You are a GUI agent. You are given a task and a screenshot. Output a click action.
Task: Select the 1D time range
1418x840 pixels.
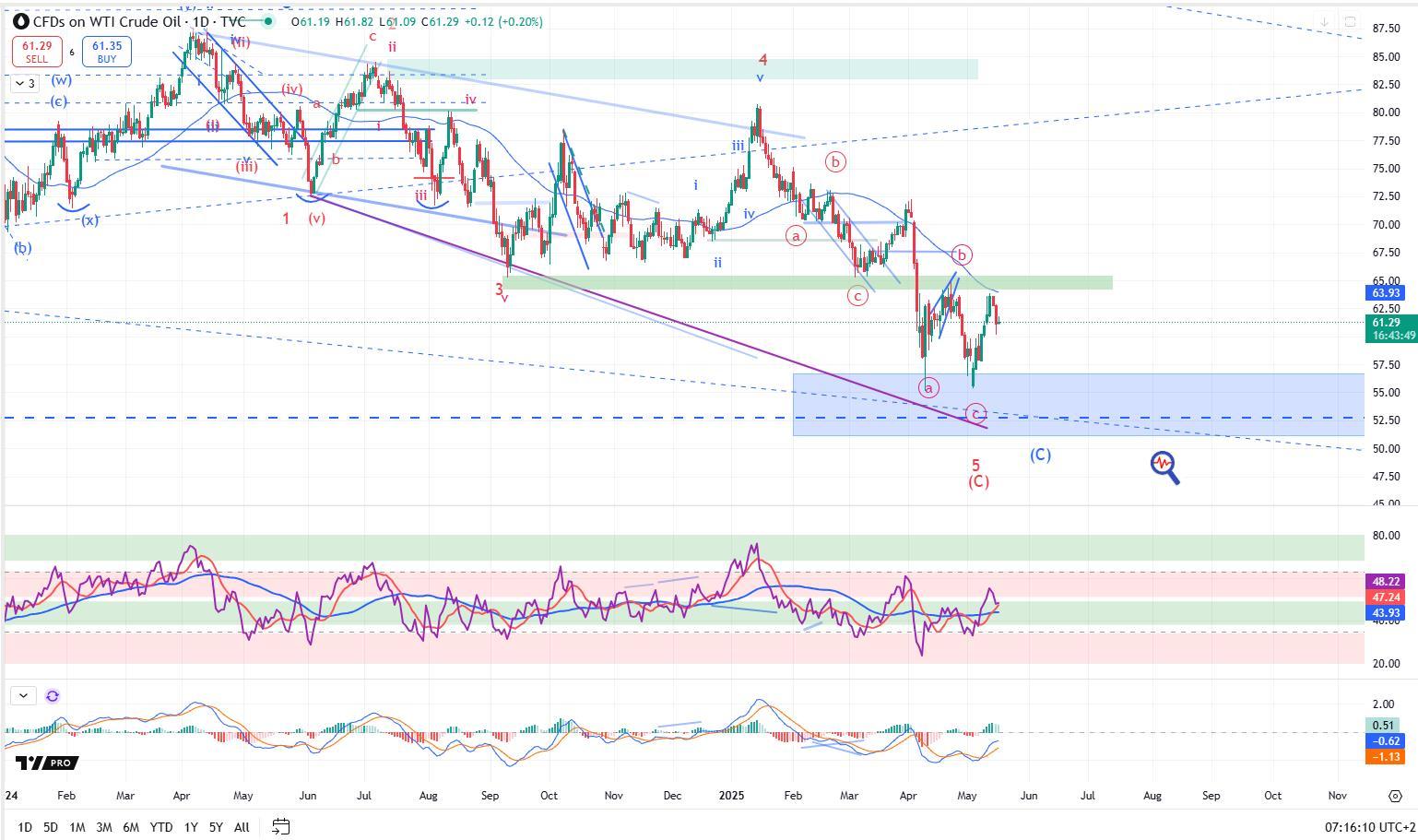click(25, 827)
